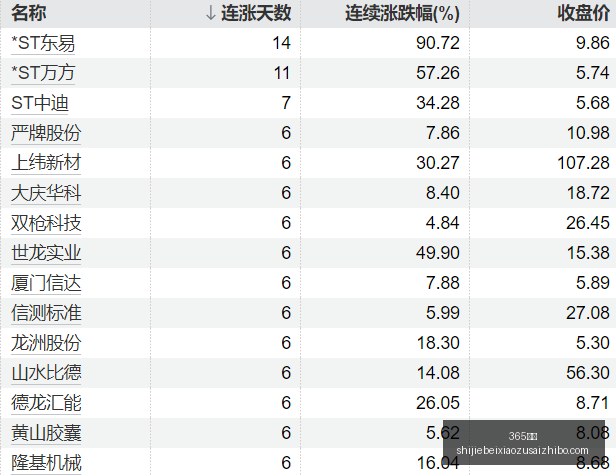Screen dimensions: 616x476
Task: Select the 8.71 closing price
Action: point(593,403)
